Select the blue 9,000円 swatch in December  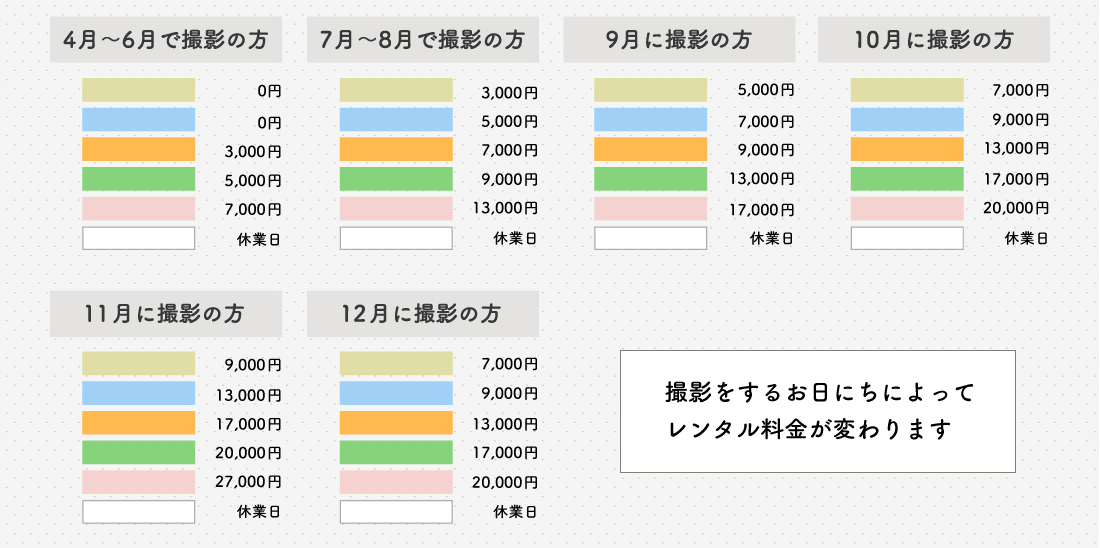tap(396, 393)
